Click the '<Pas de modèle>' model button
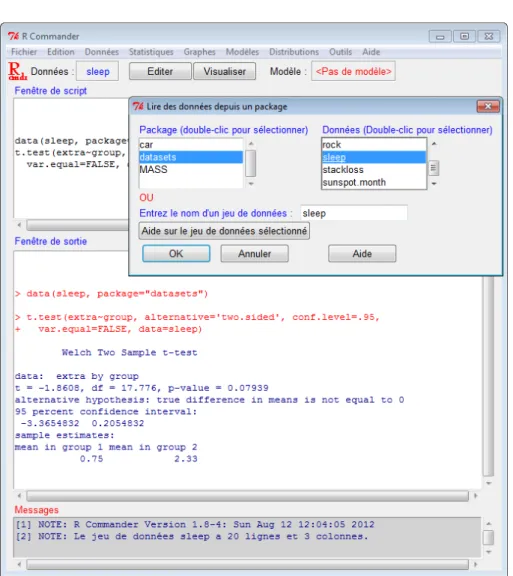This screenshot has width=513, height=576. 354,71
